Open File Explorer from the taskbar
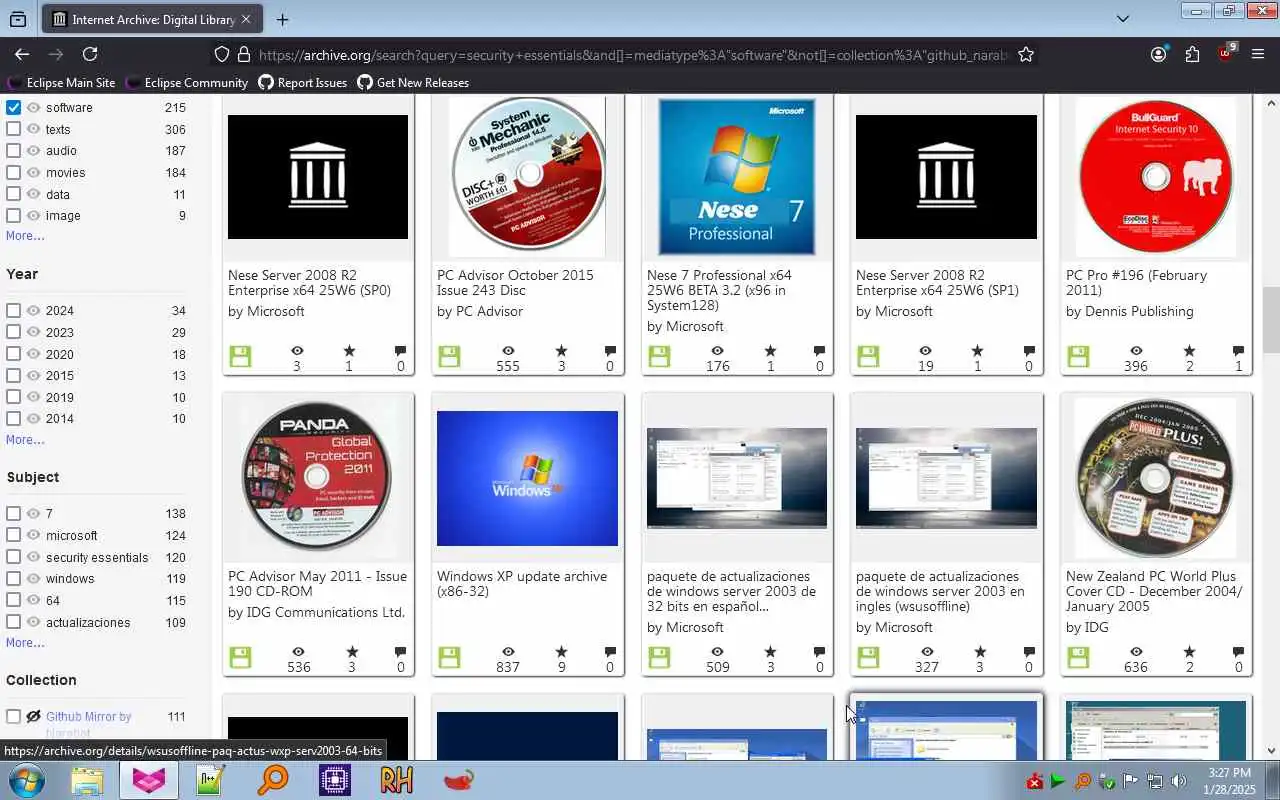Screen dimensions: 1280x800 (87, 780)
